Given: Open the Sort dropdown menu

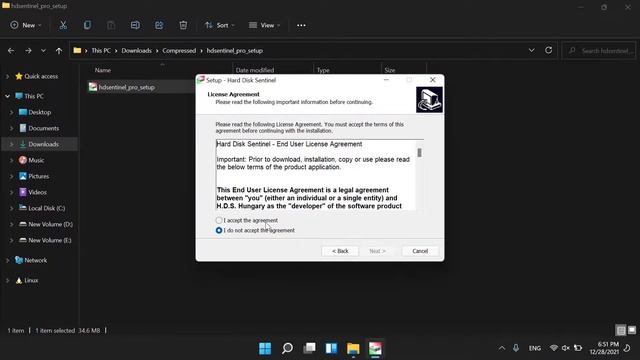Looking at the screenshot, I should coord(220,25).
